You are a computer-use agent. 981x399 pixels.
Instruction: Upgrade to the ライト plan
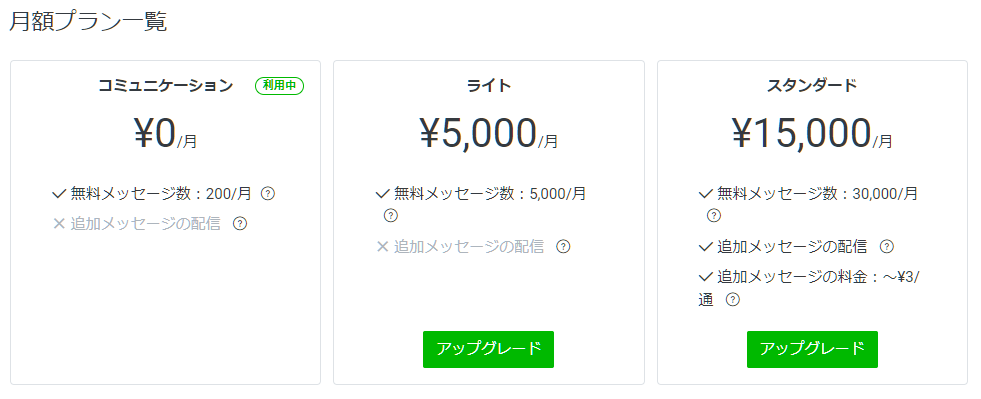click(x=488, y=349)
